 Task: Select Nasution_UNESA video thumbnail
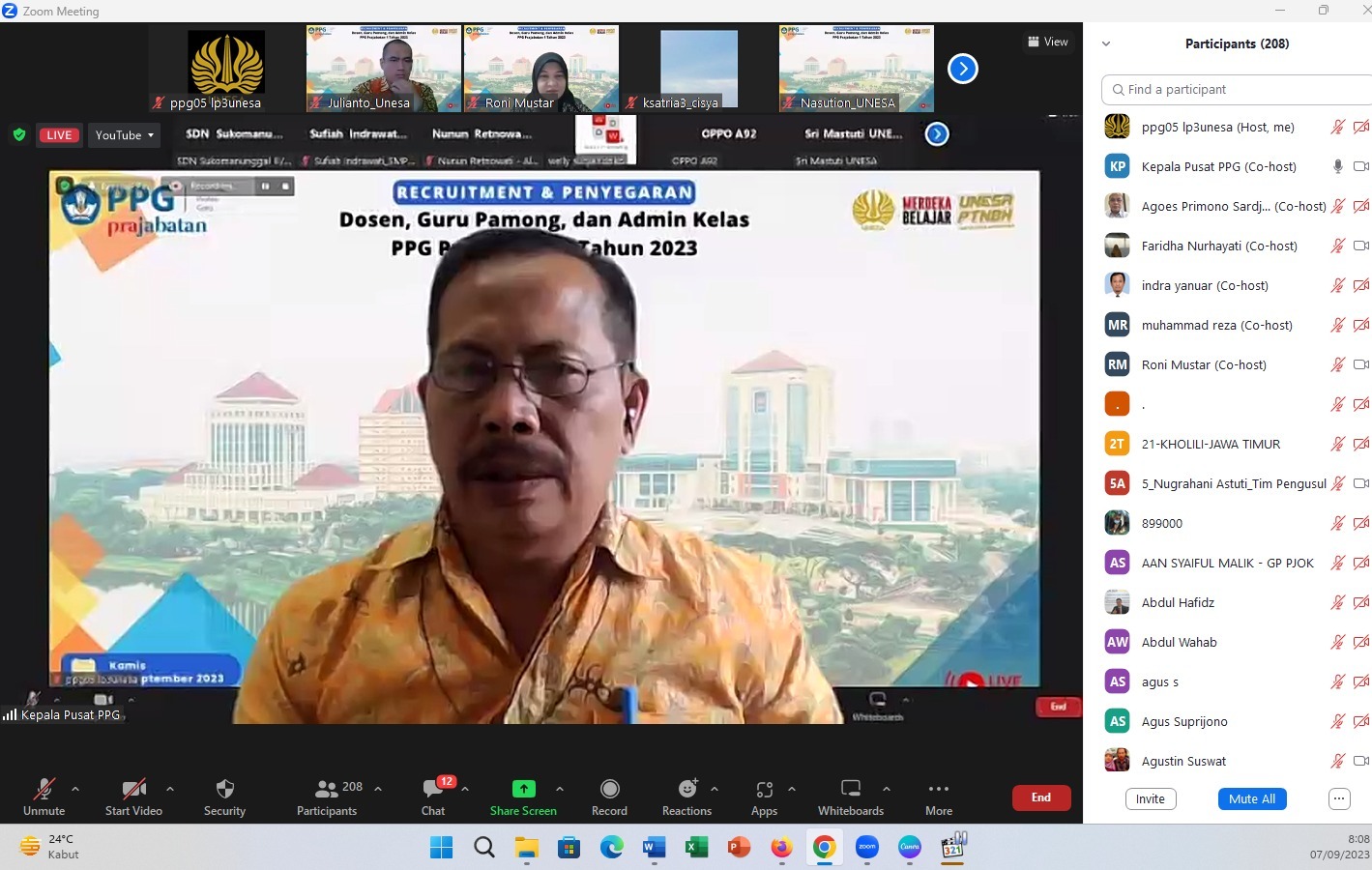point(857,69)
